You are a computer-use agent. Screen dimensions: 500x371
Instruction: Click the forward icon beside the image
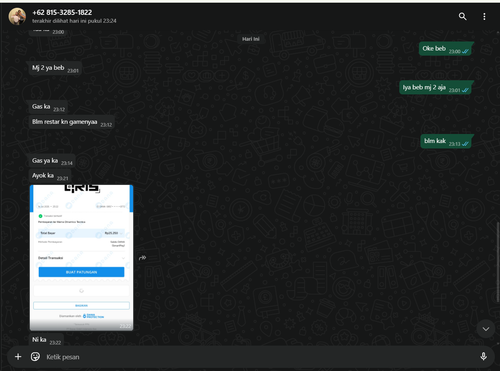[142, 257]
